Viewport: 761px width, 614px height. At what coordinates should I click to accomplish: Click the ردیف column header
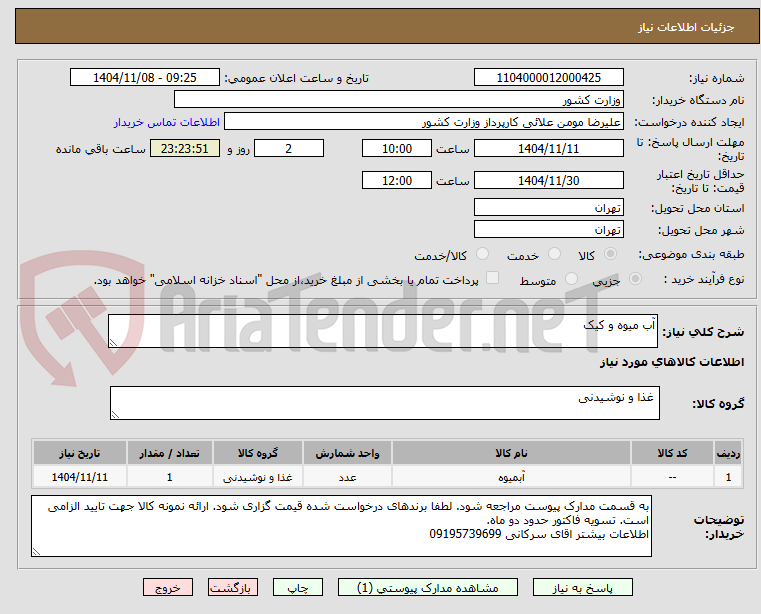coord(728,453)
